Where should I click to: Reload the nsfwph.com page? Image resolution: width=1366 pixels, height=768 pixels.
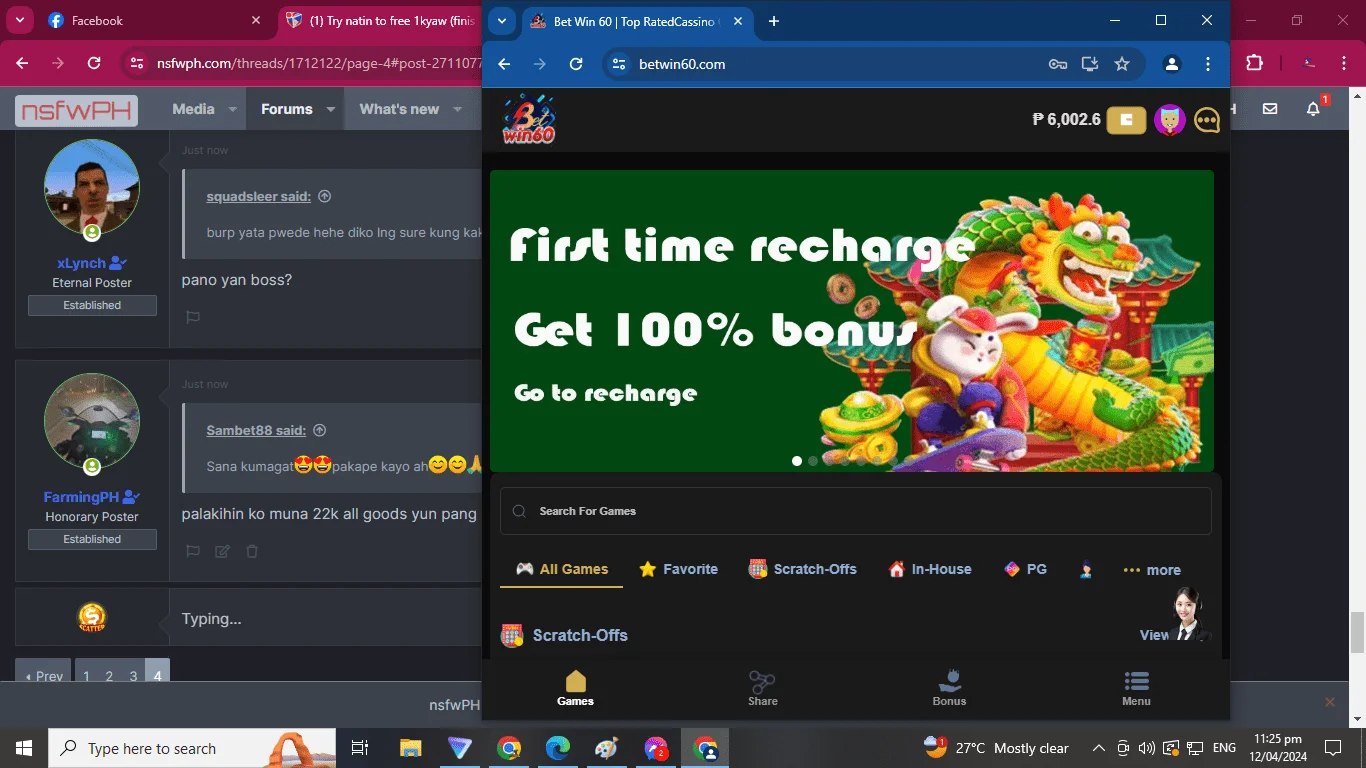coord(94,63)
